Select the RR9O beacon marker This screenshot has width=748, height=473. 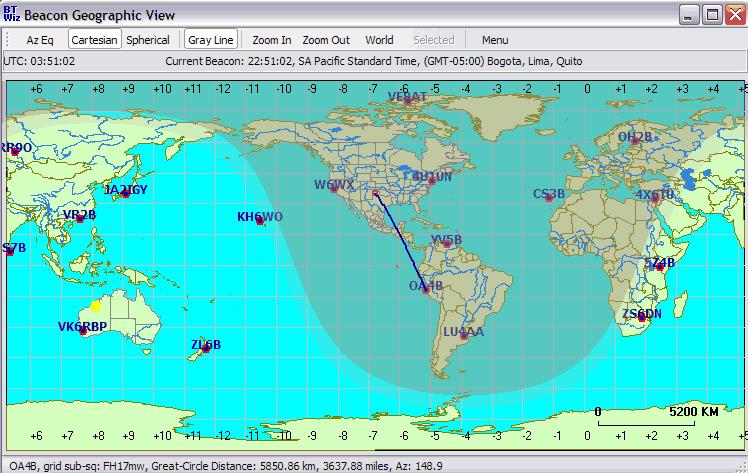click(x=15, y=152)
